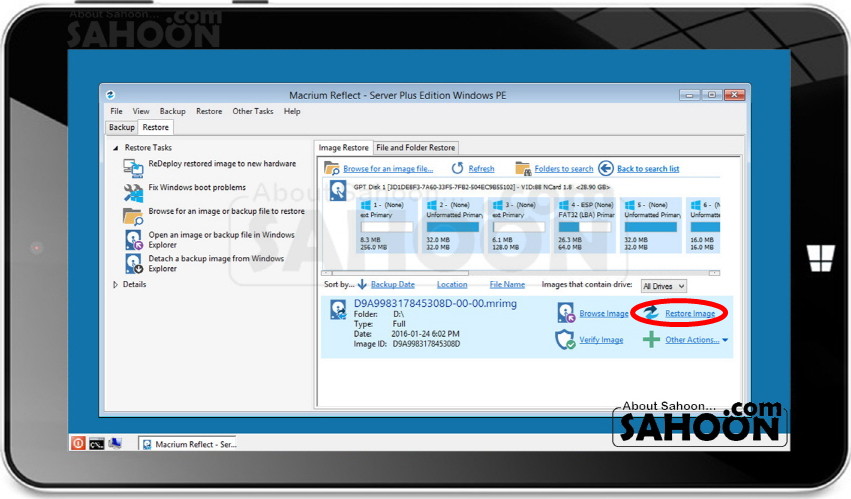Switch to File and Folder Restore tab
Screen dimensions: 851x499
416,148
